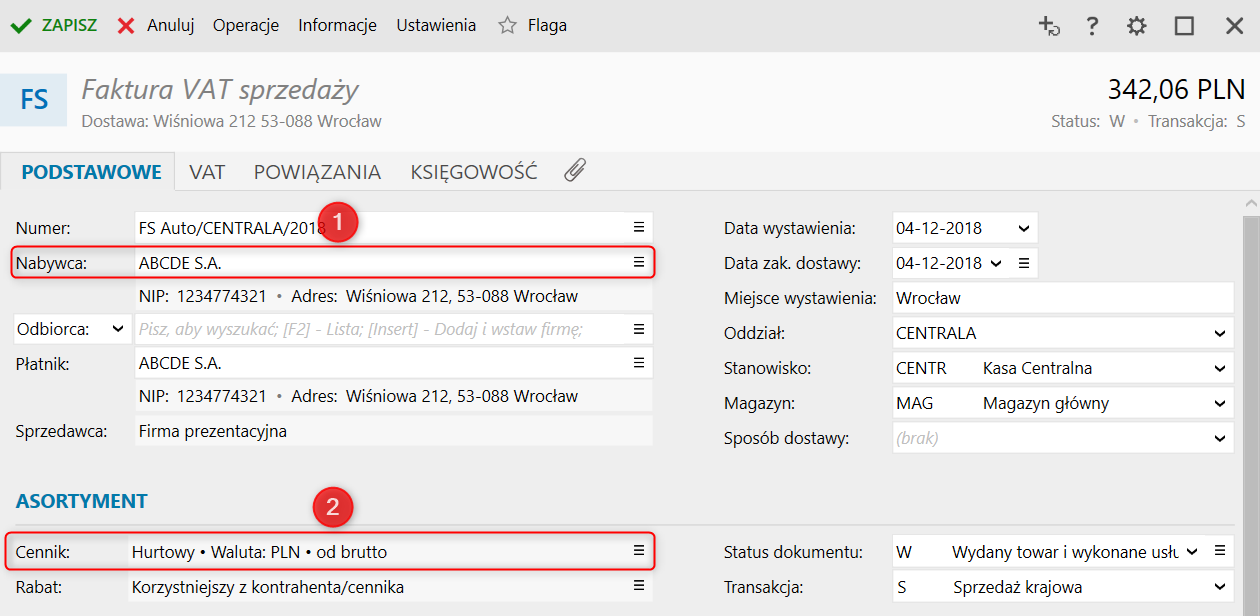Switch to the KSIĘGOWOŚĆ tab

(x=474, y=172)
